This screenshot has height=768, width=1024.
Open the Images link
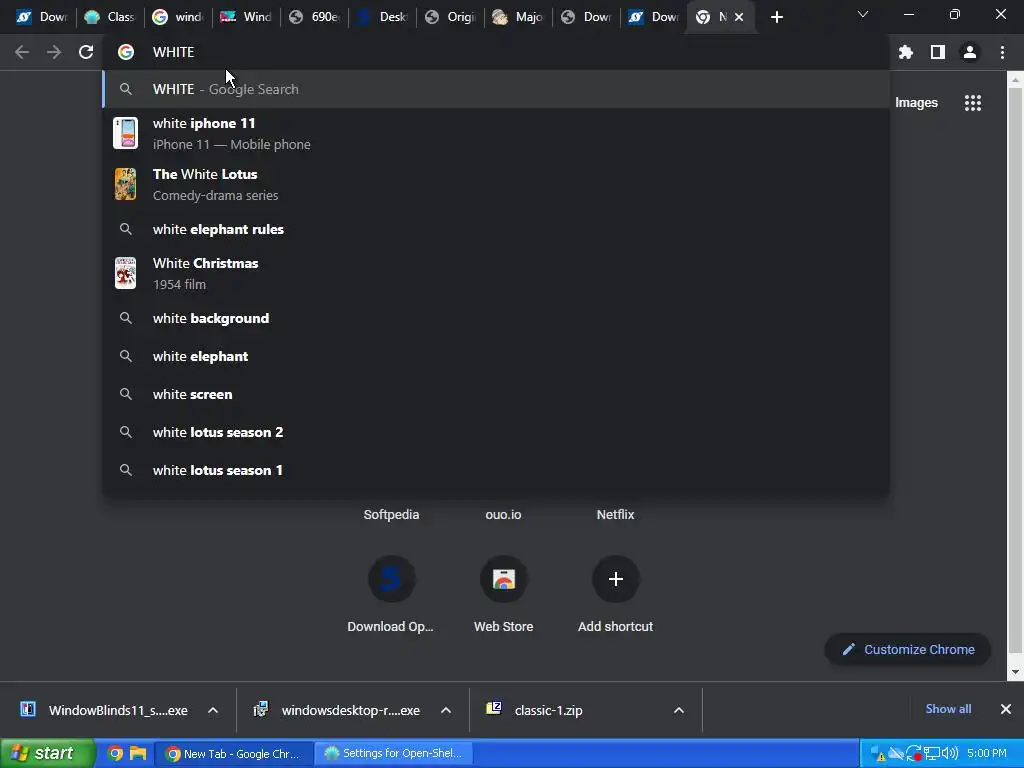pos(916,103)
